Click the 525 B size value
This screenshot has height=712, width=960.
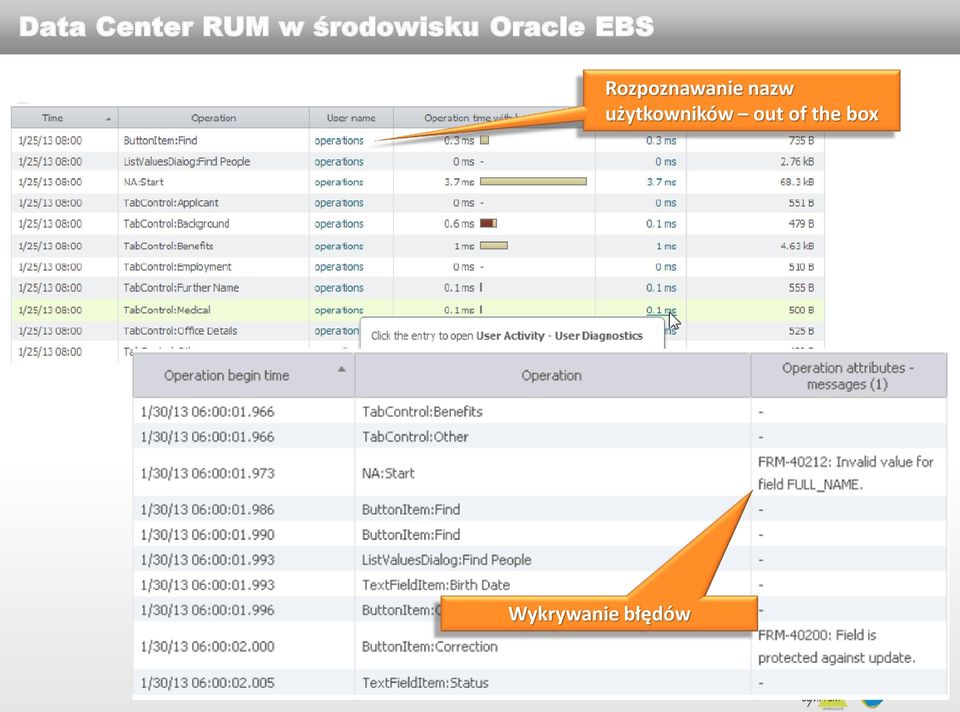801,331
